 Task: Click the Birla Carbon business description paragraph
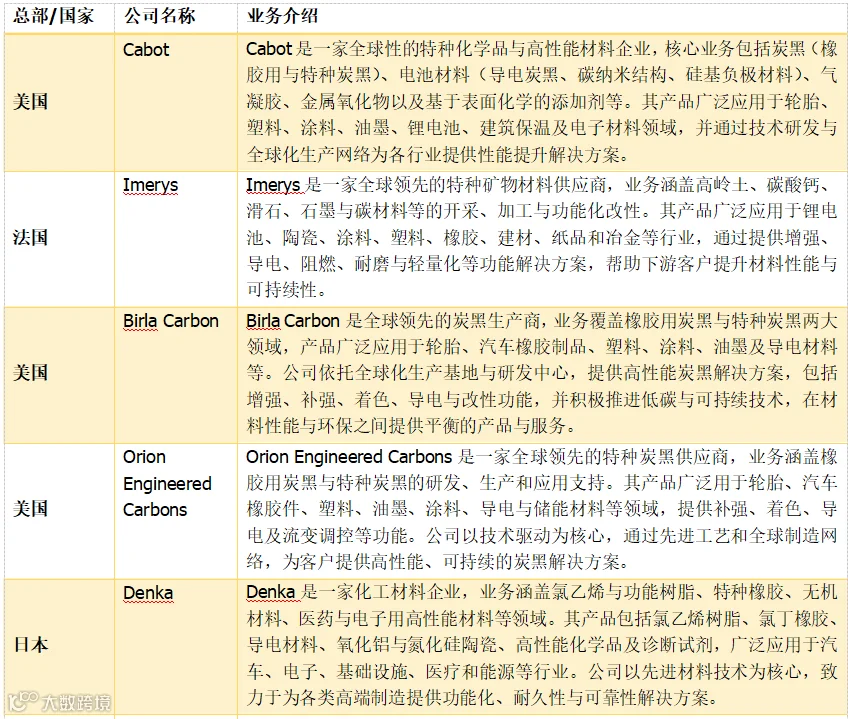pos(542,373)
